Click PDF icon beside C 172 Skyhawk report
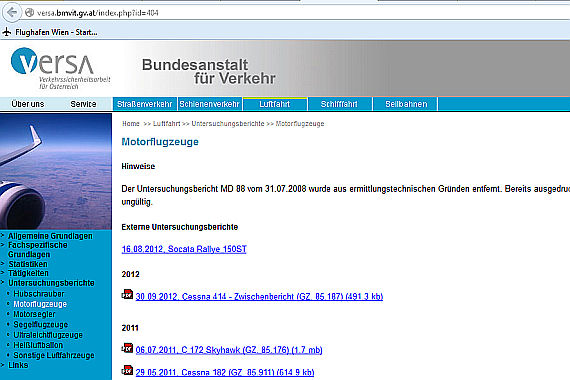The height and width of the screenshot is (380, 570). [127, 348]
